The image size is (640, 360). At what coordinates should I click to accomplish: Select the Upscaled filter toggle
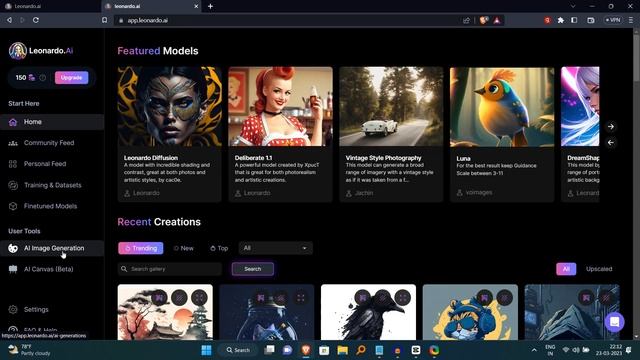pos(599,269)
